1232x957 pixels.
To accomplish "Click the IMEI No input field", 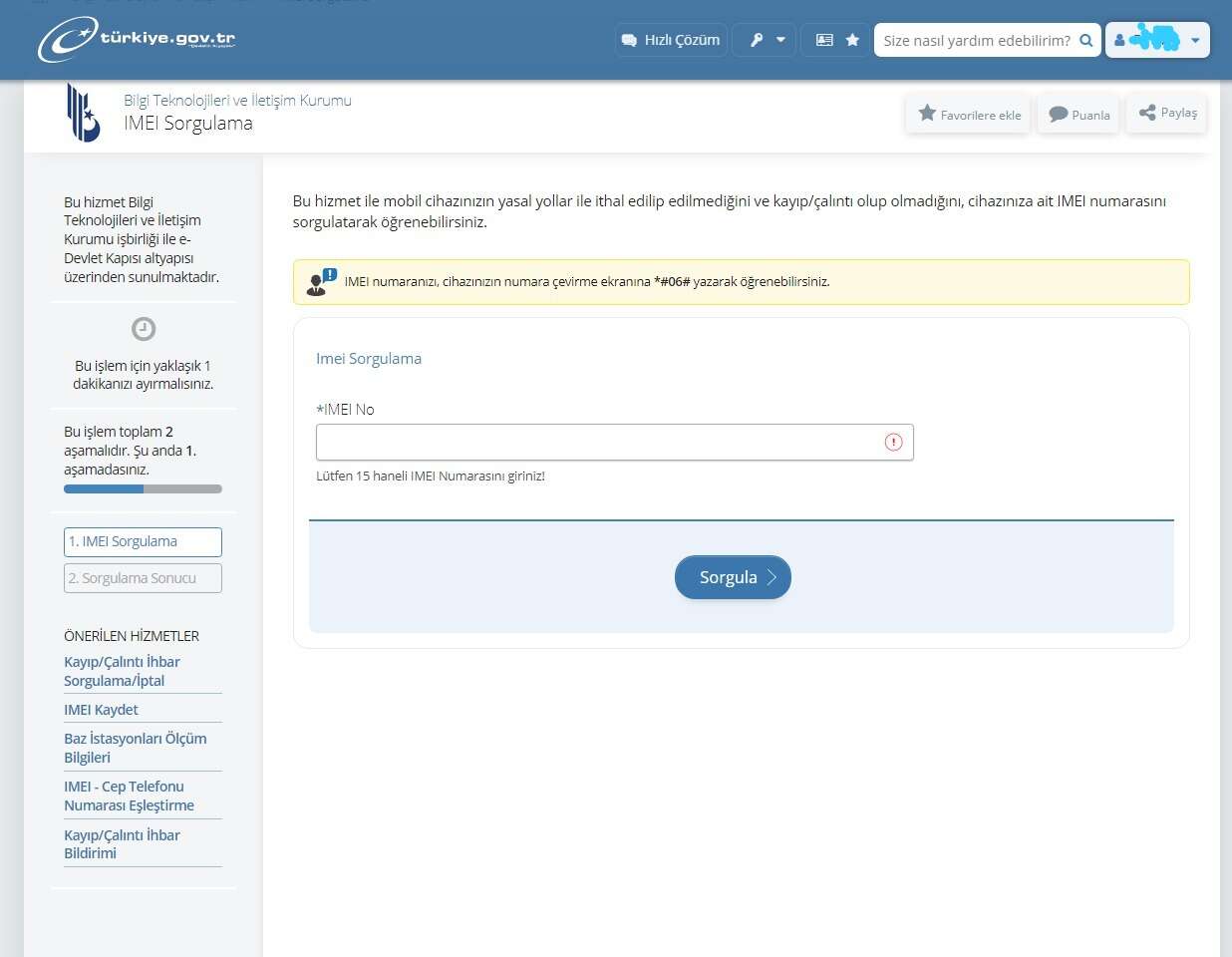I will [614, 443].
